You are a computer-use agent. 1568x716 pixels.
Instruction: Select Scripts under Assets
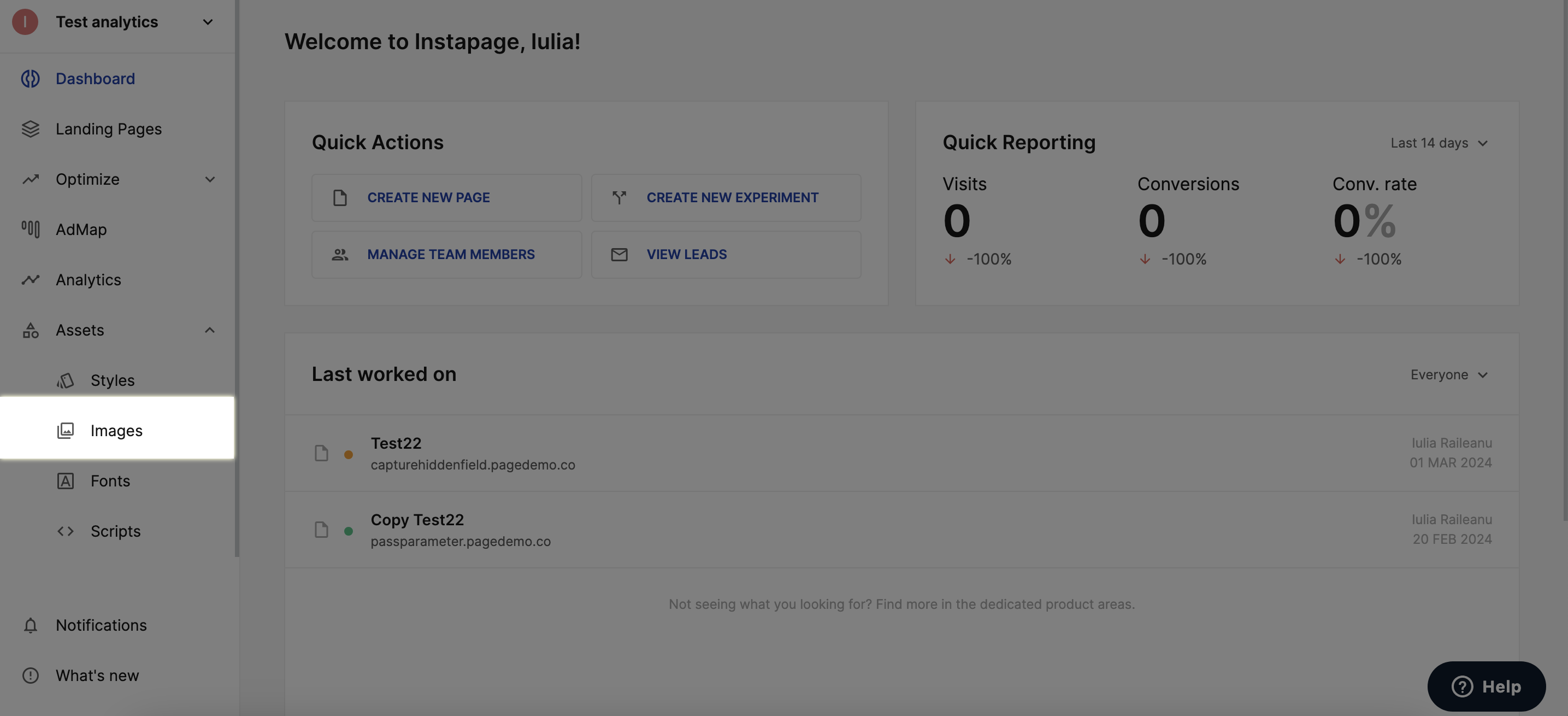pos(117,531)
